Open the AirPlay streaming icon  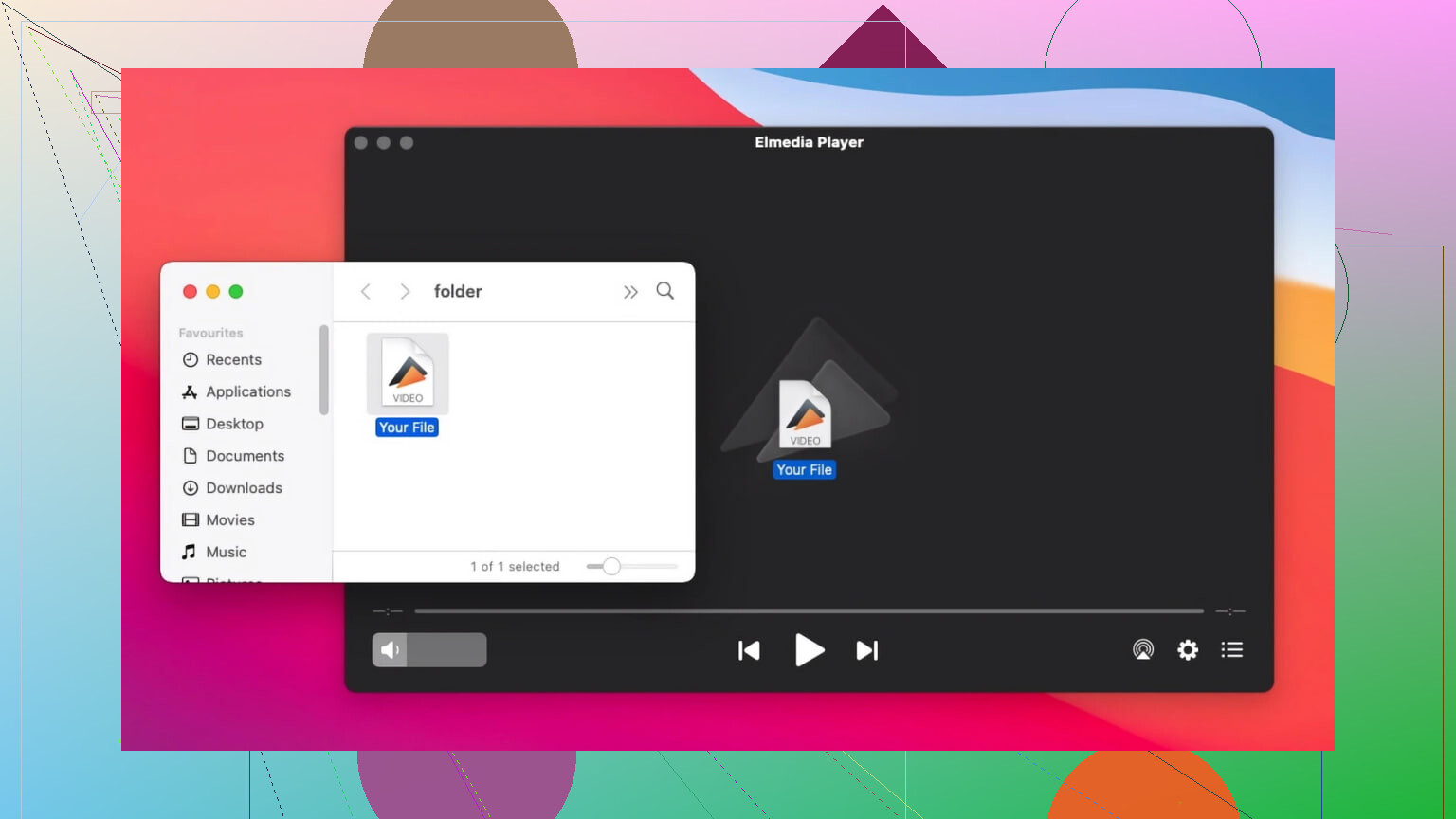click(x=1143, y=650)
